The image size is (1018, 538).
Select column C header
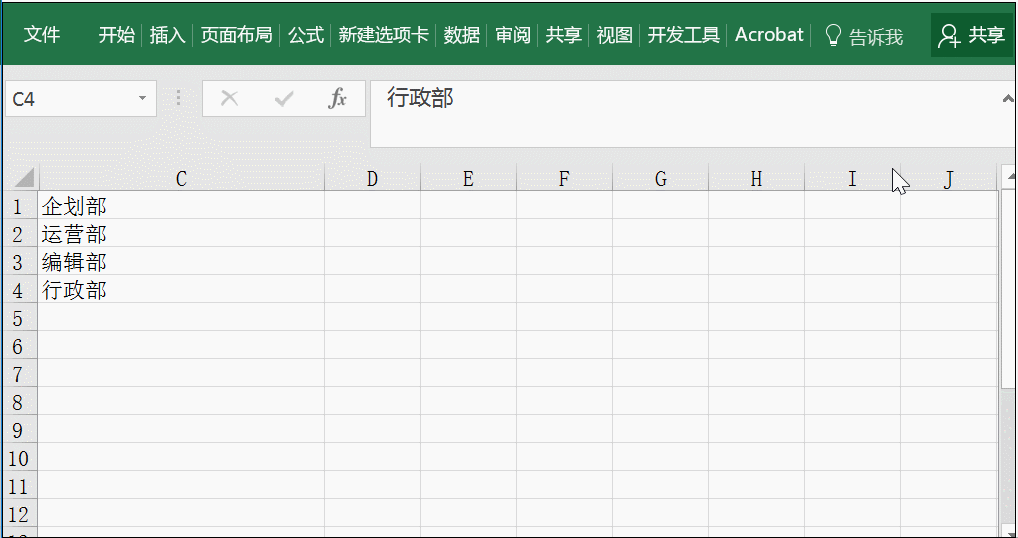pos(181,179)
